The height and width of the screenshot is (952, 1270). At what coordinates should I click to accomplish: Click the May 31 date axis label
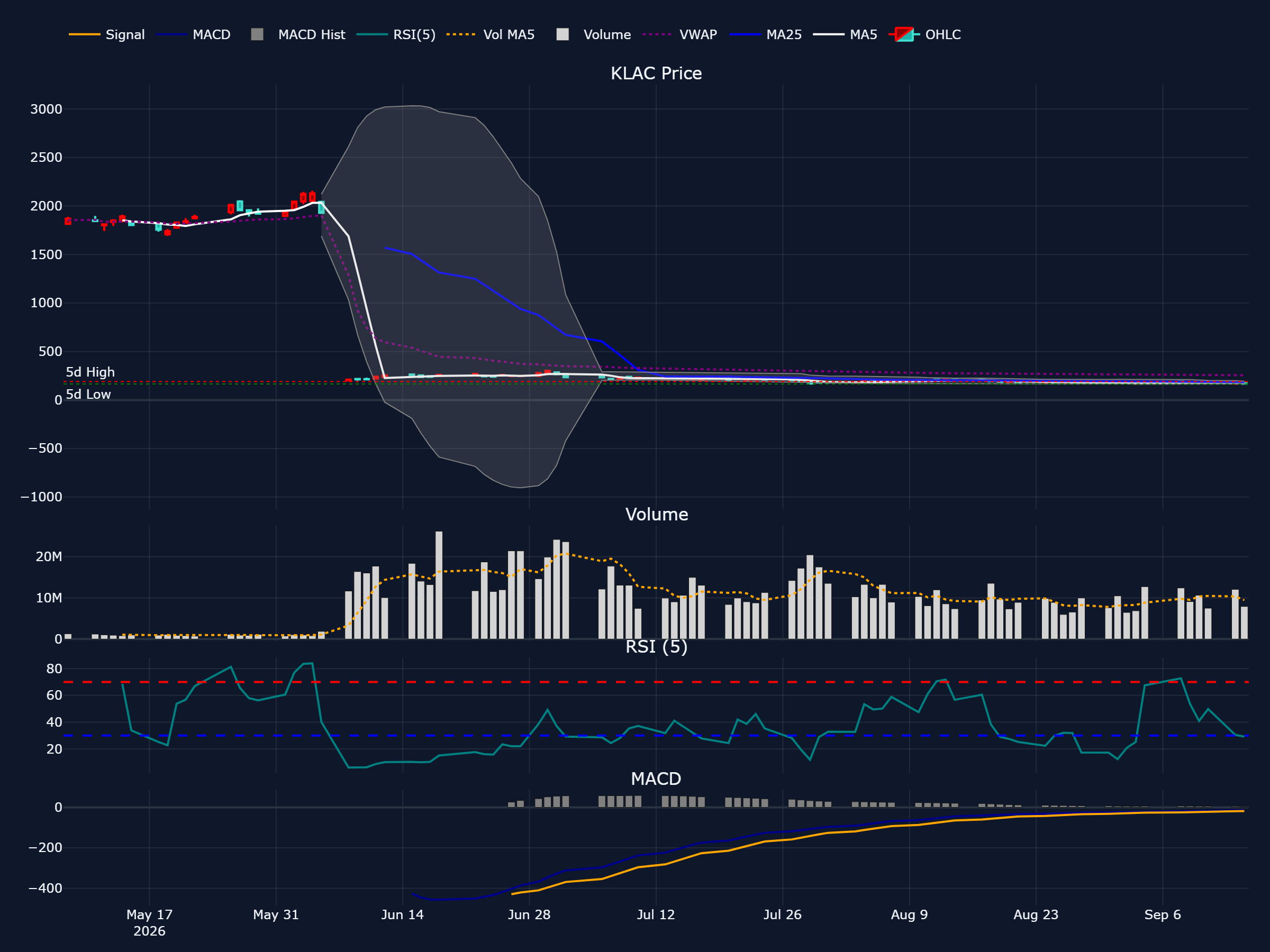(276, 914)
